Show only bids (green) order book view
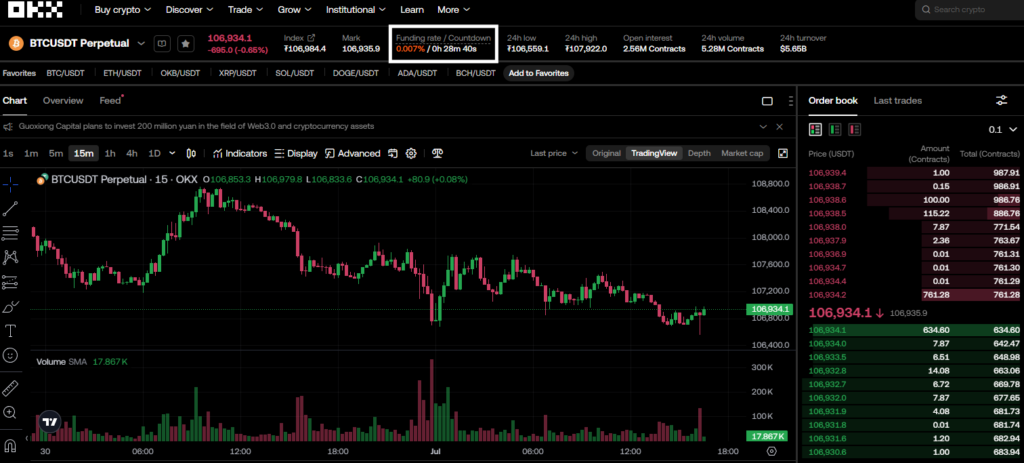 pos(835,129)
